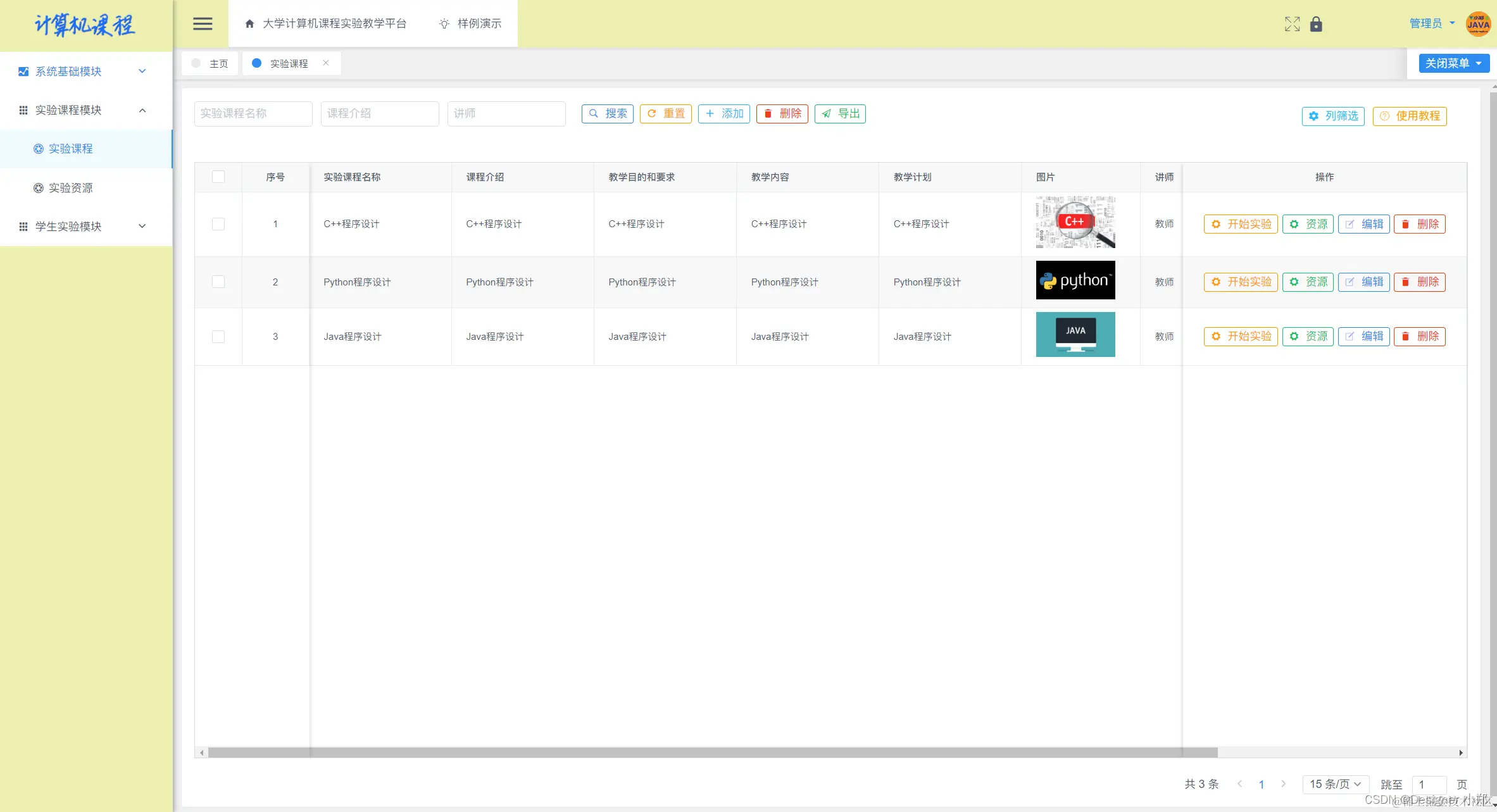The image size is (1497, 812).
Task: Click 开始实验 for Python程序设计 row
Action: click(1241, 282)
